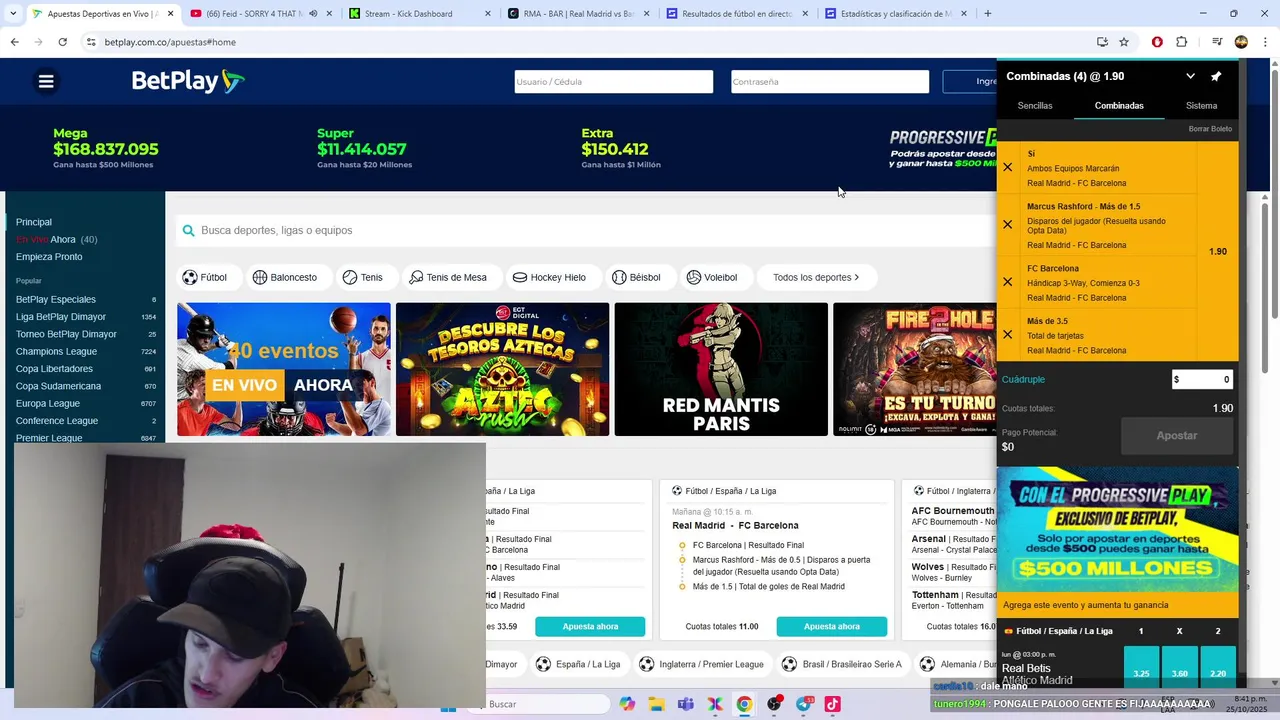
Task: Click the Usuario / Cédula field
Action: (614, 82)
